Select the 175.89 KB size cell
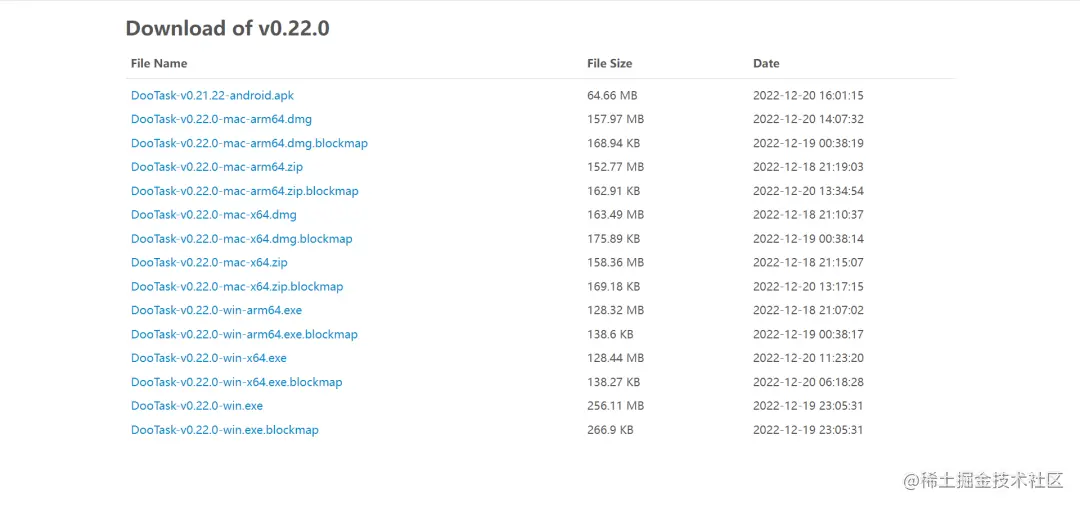This screenshot has height=507, width=1080. [613, 239]
